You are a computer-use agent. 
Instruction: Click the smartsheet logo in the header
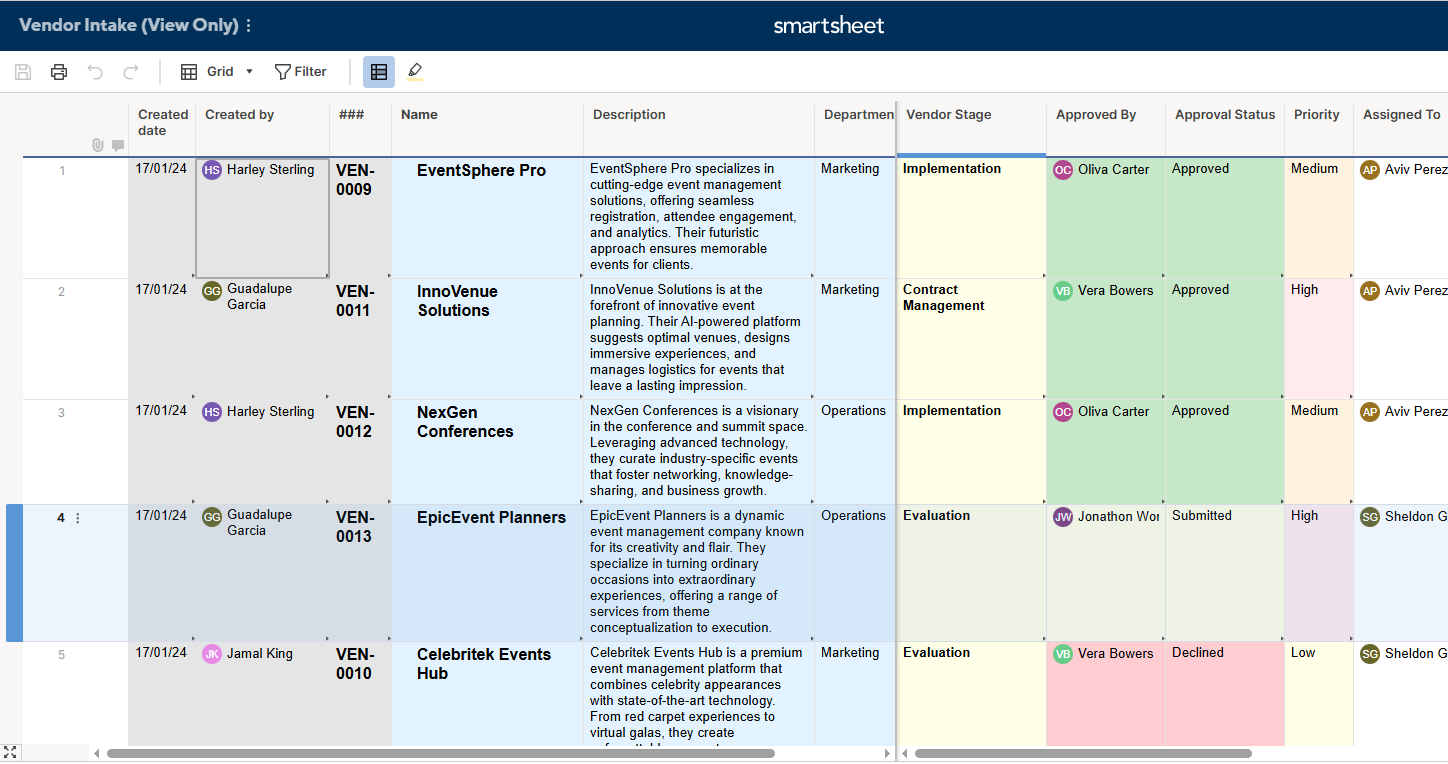point(829,26)
